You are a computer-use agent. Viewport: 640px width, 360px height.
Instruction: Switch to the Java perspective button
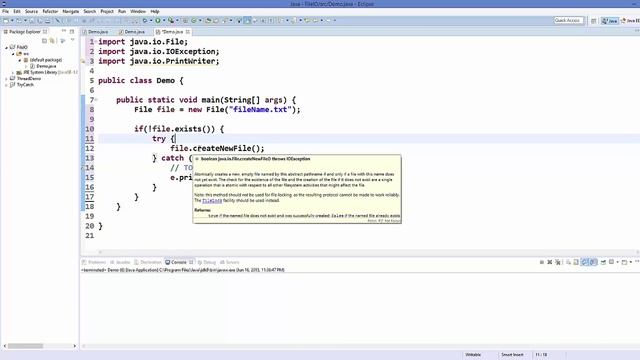pyautogui.click(x=609, y=20)
